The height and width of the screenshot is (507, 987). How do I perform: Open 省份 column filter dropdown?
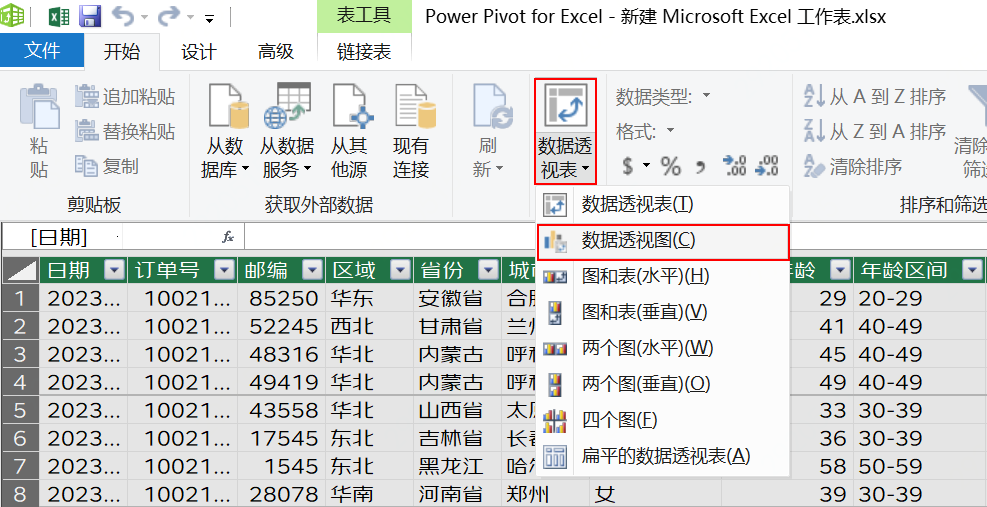point(488,271)
